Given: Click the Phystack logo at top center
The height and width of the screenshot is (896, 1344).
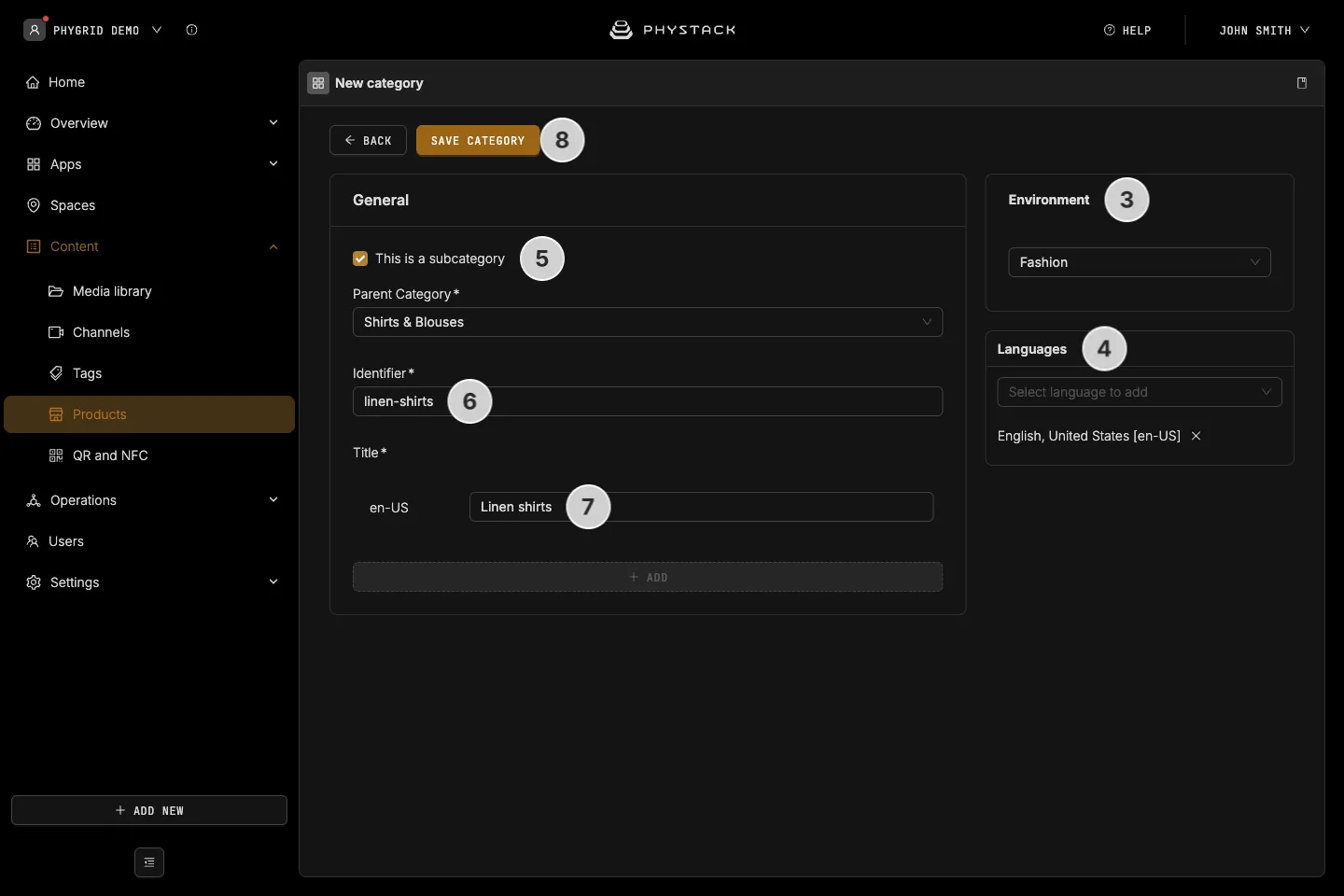Looking at the screenshot, I should click(x=672, y=30).
